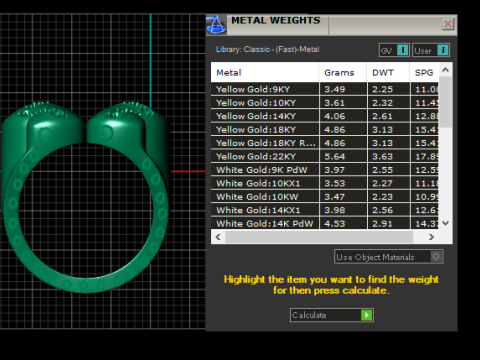The width and height of the screenshot is (480, 360).
Task: Select the Yellow Gold:18KY R... row
Action: click(x=325, y=143)
